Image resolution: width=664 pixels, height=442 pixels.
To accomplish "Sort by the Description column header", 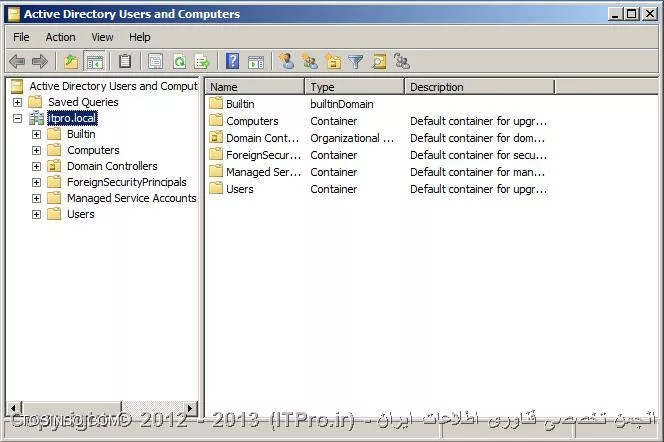I will coord(480,87).
